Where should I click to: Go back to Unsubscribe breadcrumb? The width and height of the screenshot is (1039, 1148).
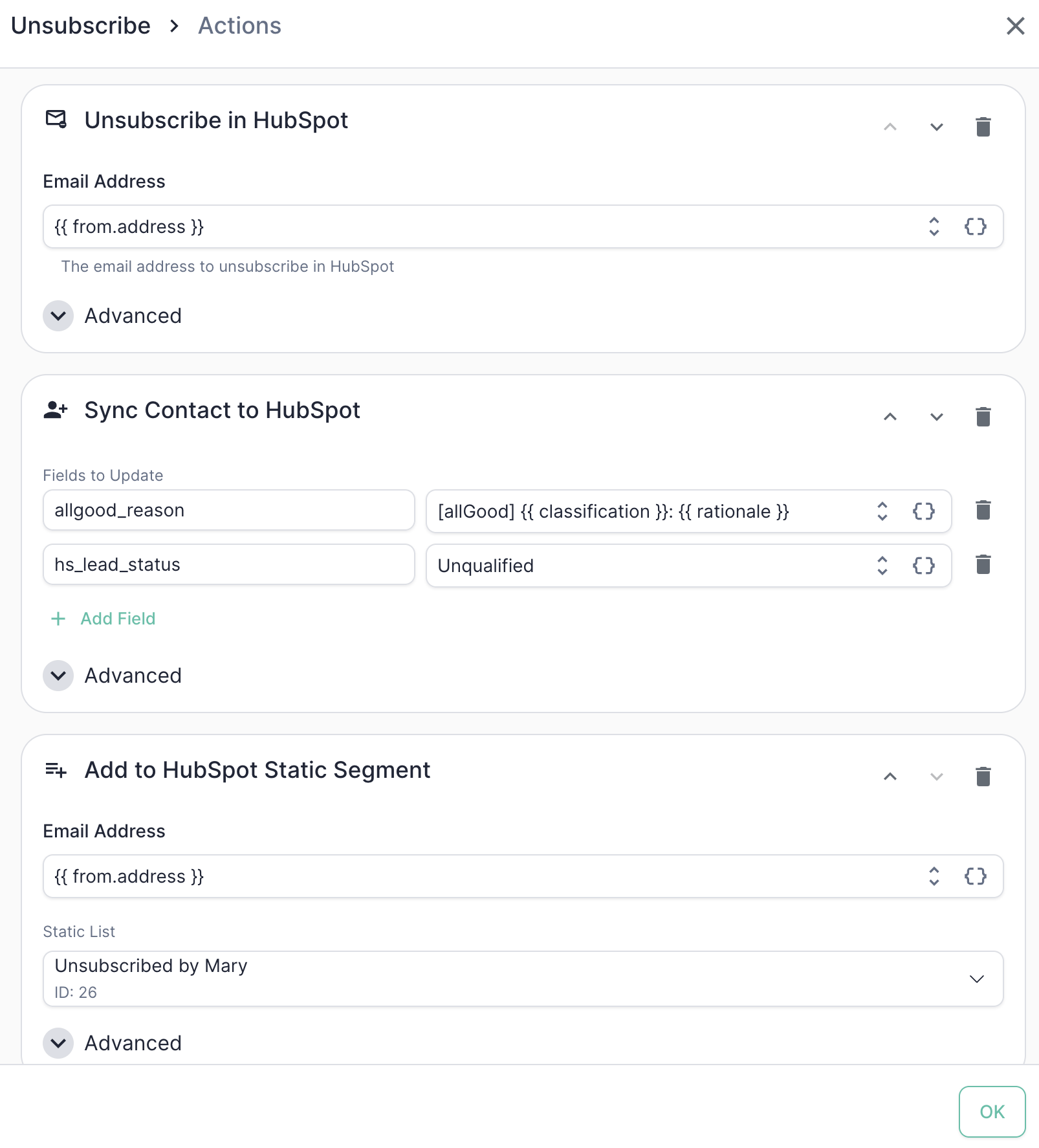[81, 26]
